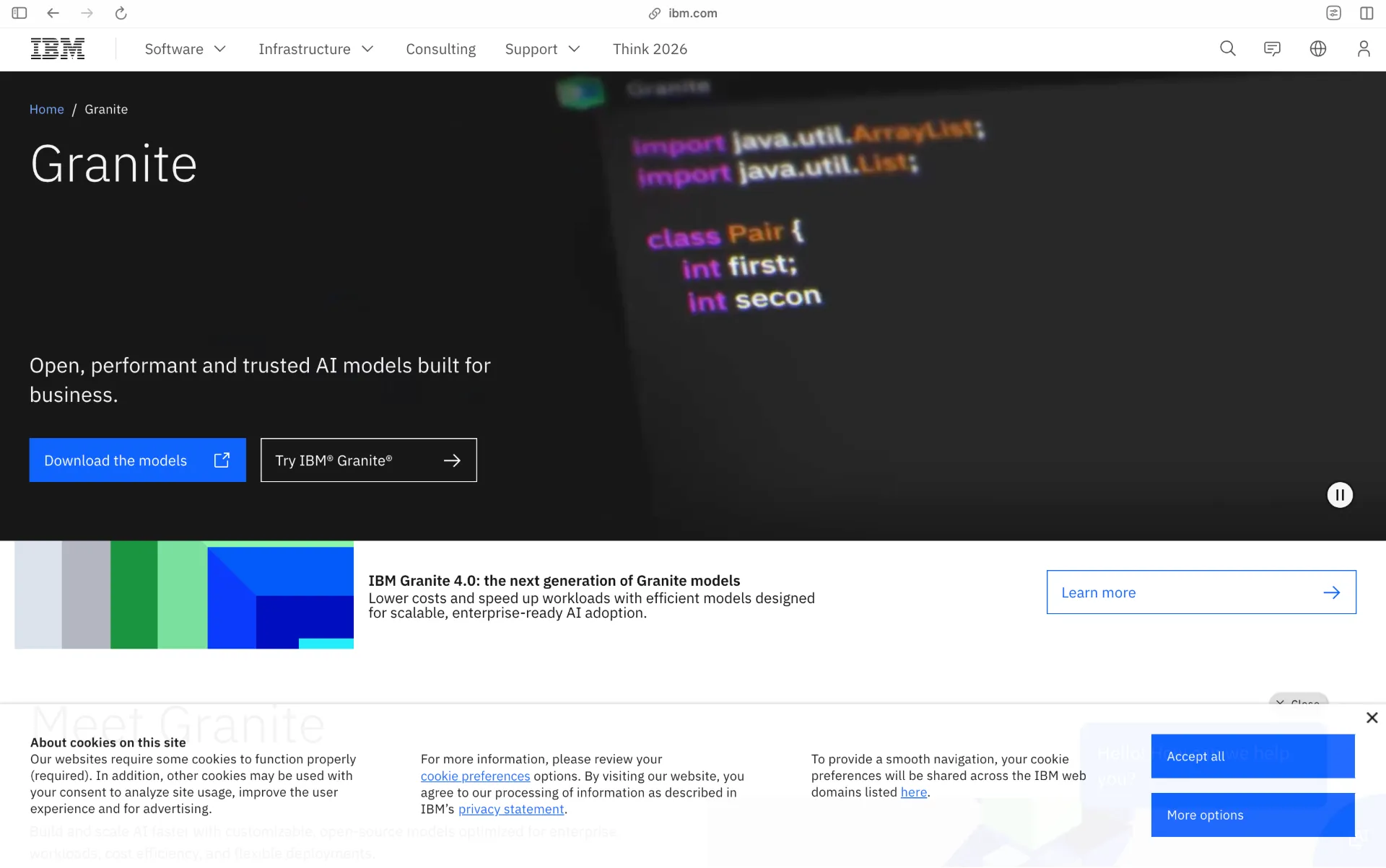Click the IBM logo

point(57,48)
